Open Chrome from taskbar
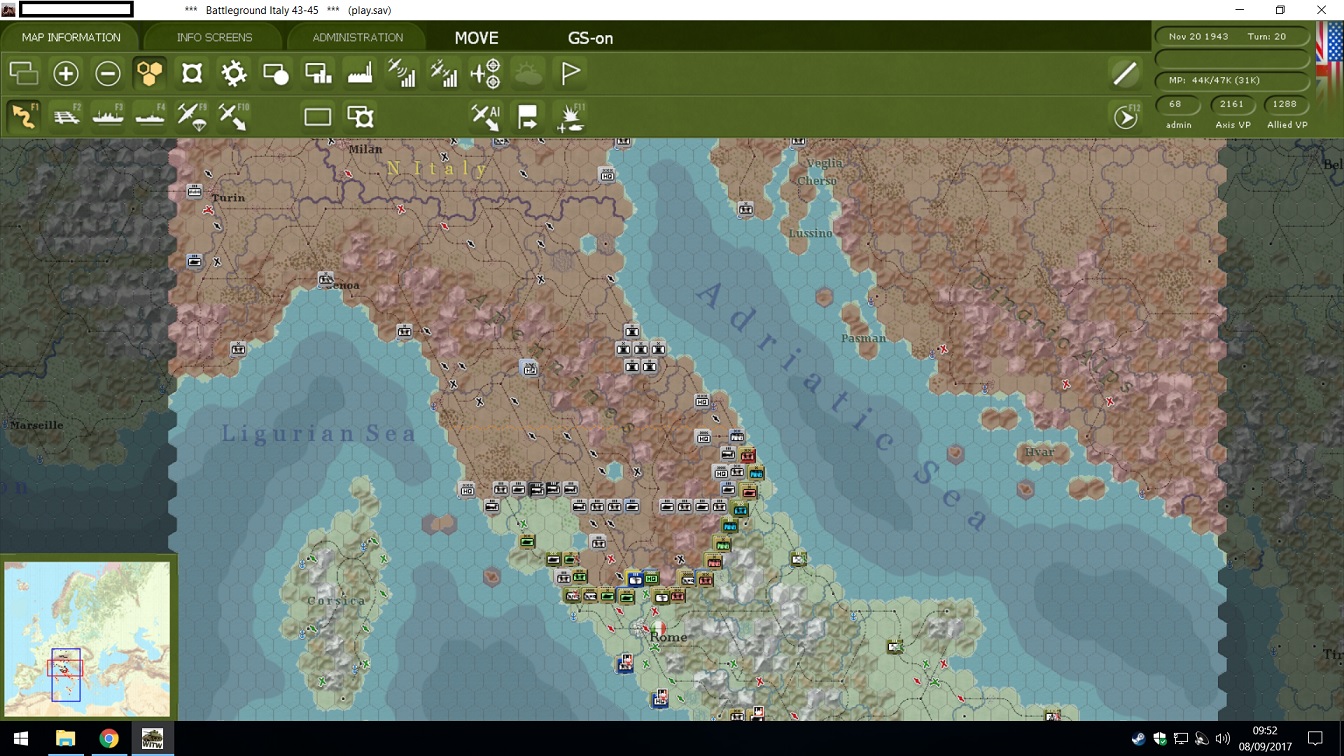The height and width of the screenshot is (756, 1344). tap(108, 739)
